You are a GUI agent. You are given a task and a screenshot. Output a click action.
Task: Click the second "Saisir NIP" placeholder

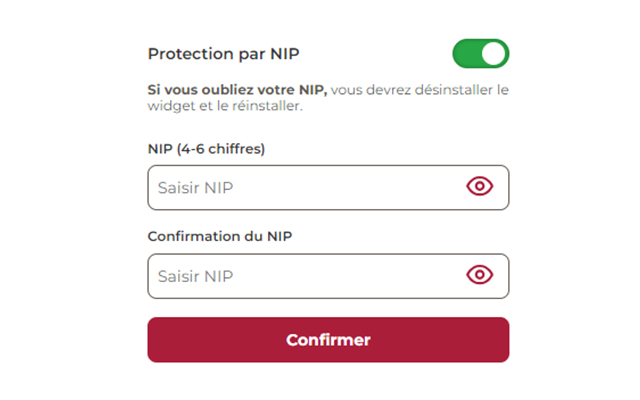pyautogui.click(x=195, y=275)
